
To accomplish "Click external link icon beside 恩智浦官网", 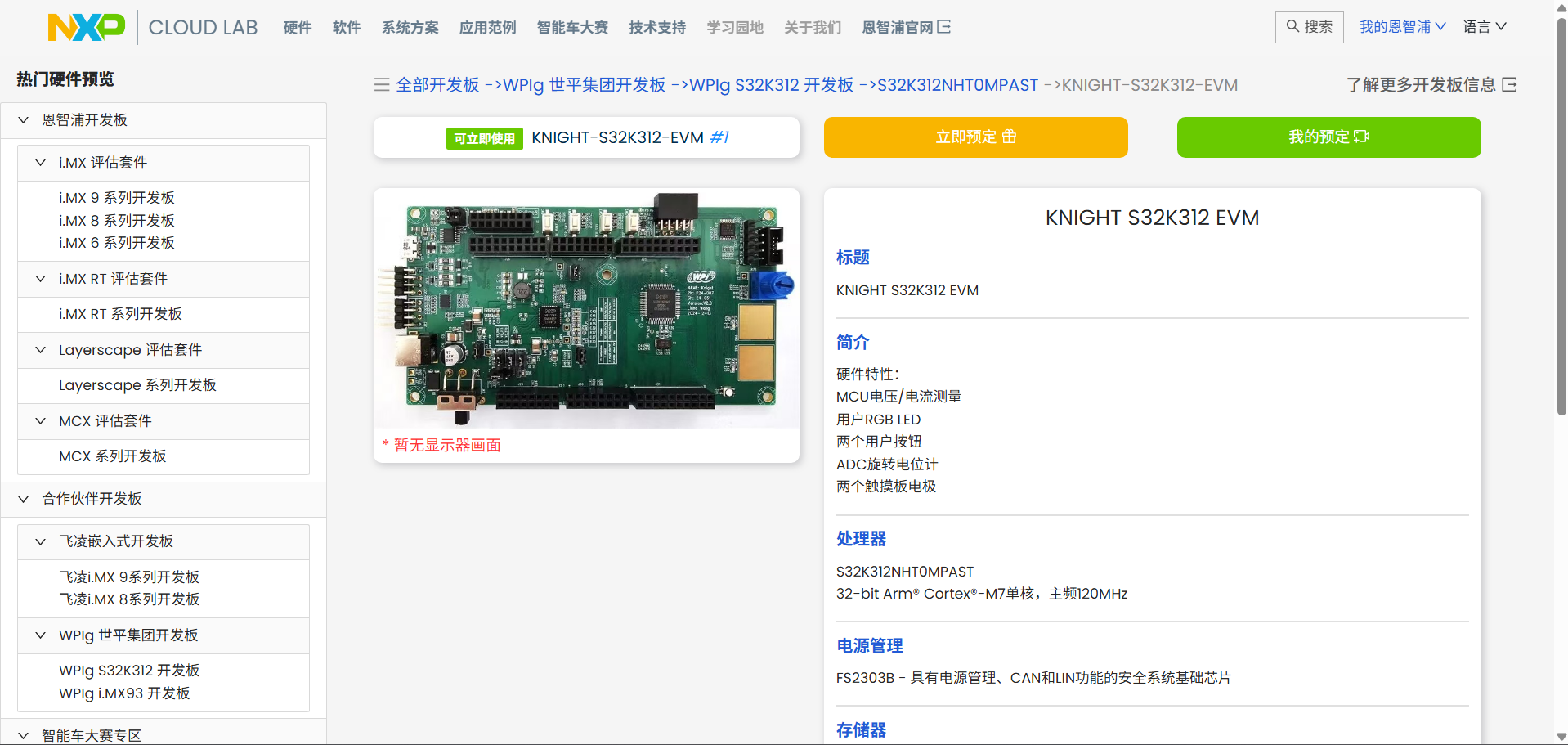I will coord(944,27).
